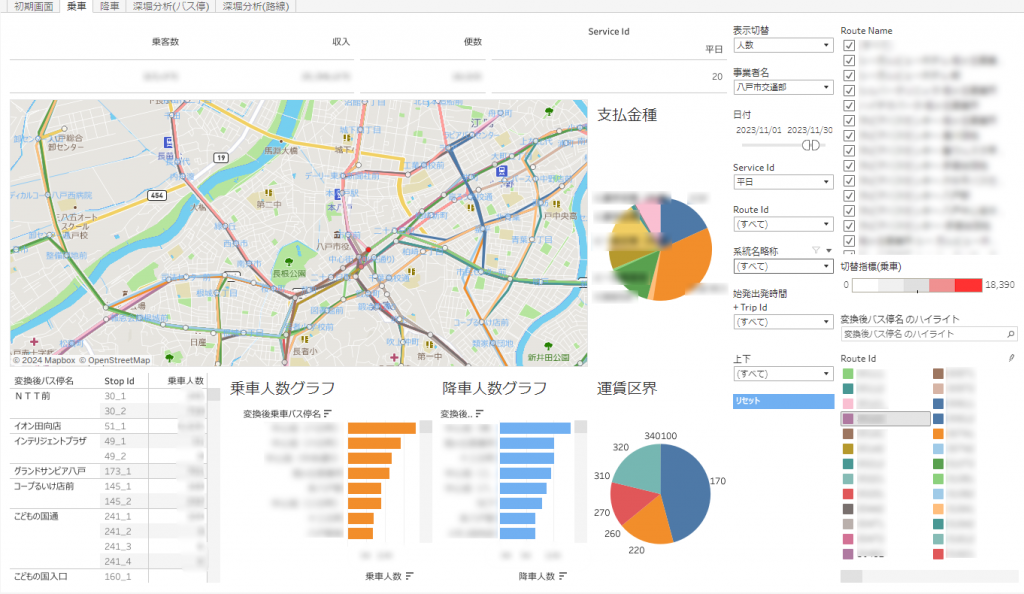1024x594 pixels.
Task: Open the Trip Id filter dropdown
Action: click(x=783, y=322)
